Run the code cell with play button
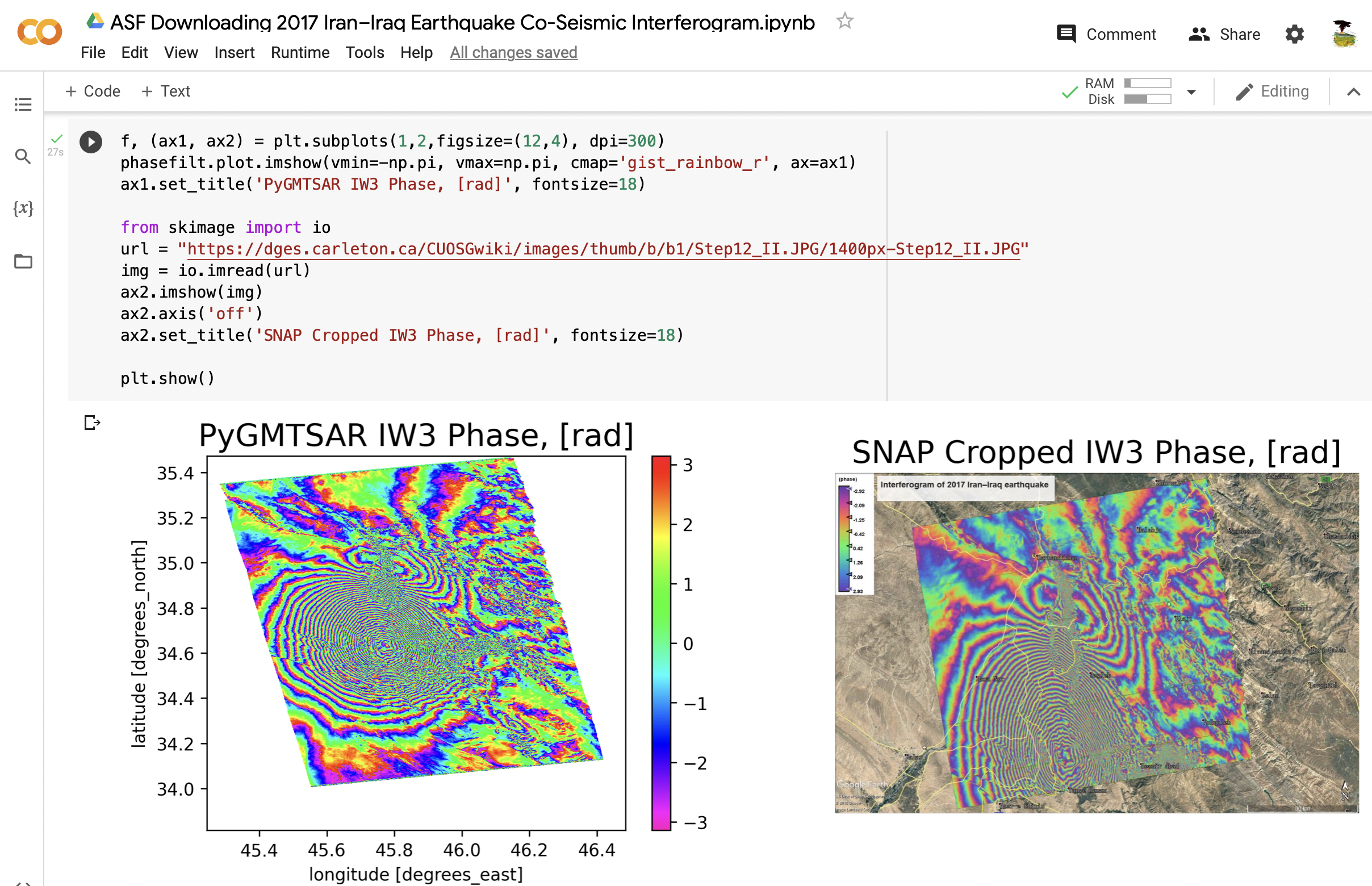Viewport: 1372px width, 886px height. [91, 142]
